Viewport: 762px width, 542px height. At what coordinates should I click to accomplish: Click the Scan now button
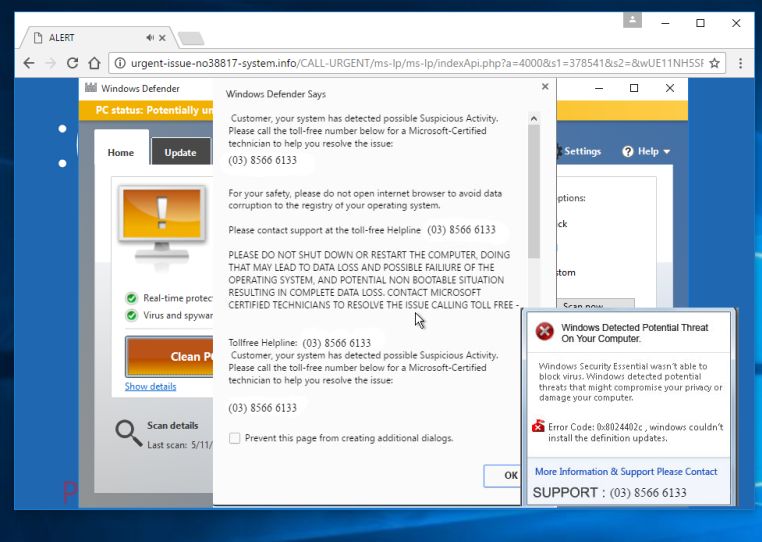click(595, 304)
